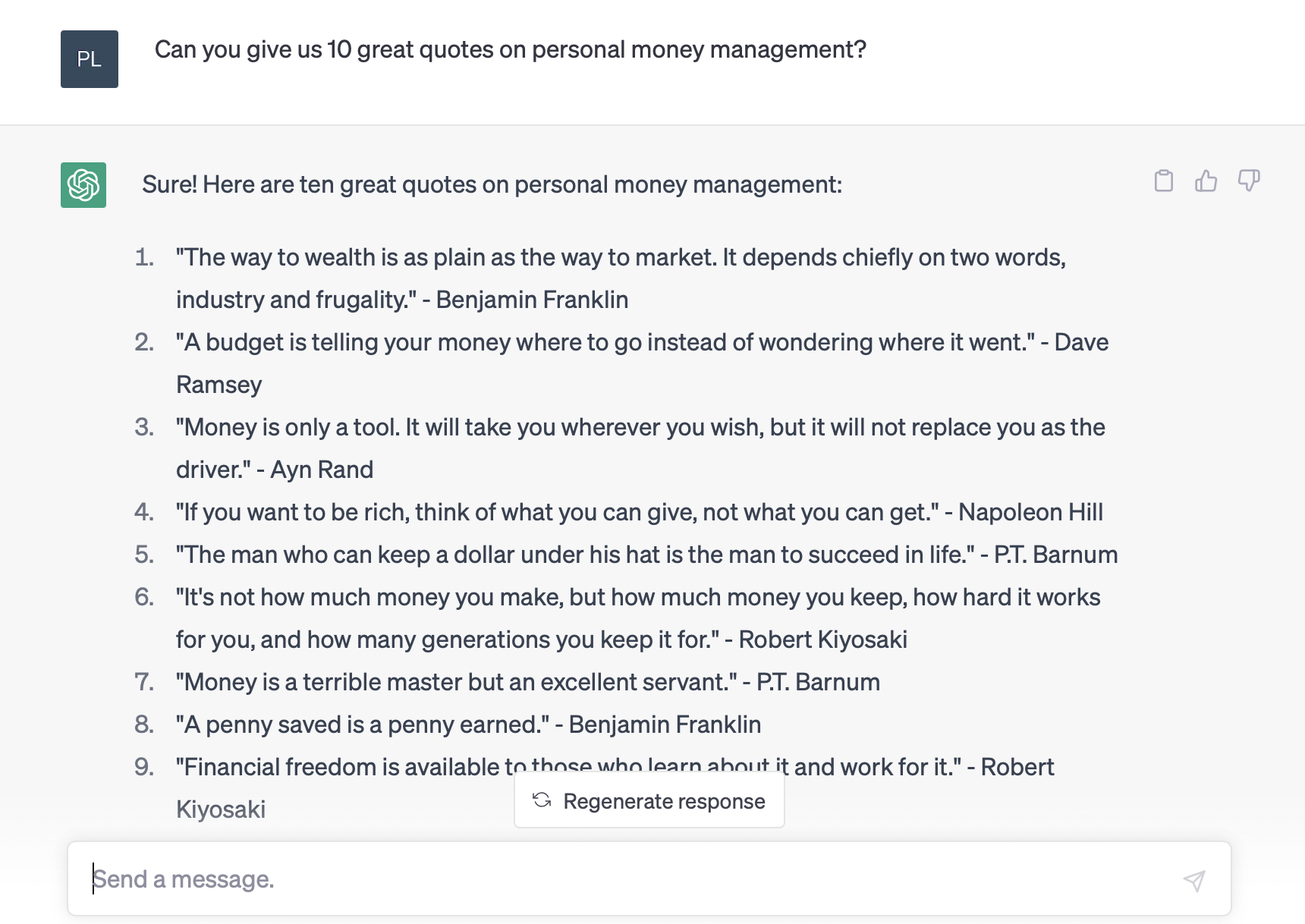
Task: Give the response a thumbs down
Action: pos(1249,181)
